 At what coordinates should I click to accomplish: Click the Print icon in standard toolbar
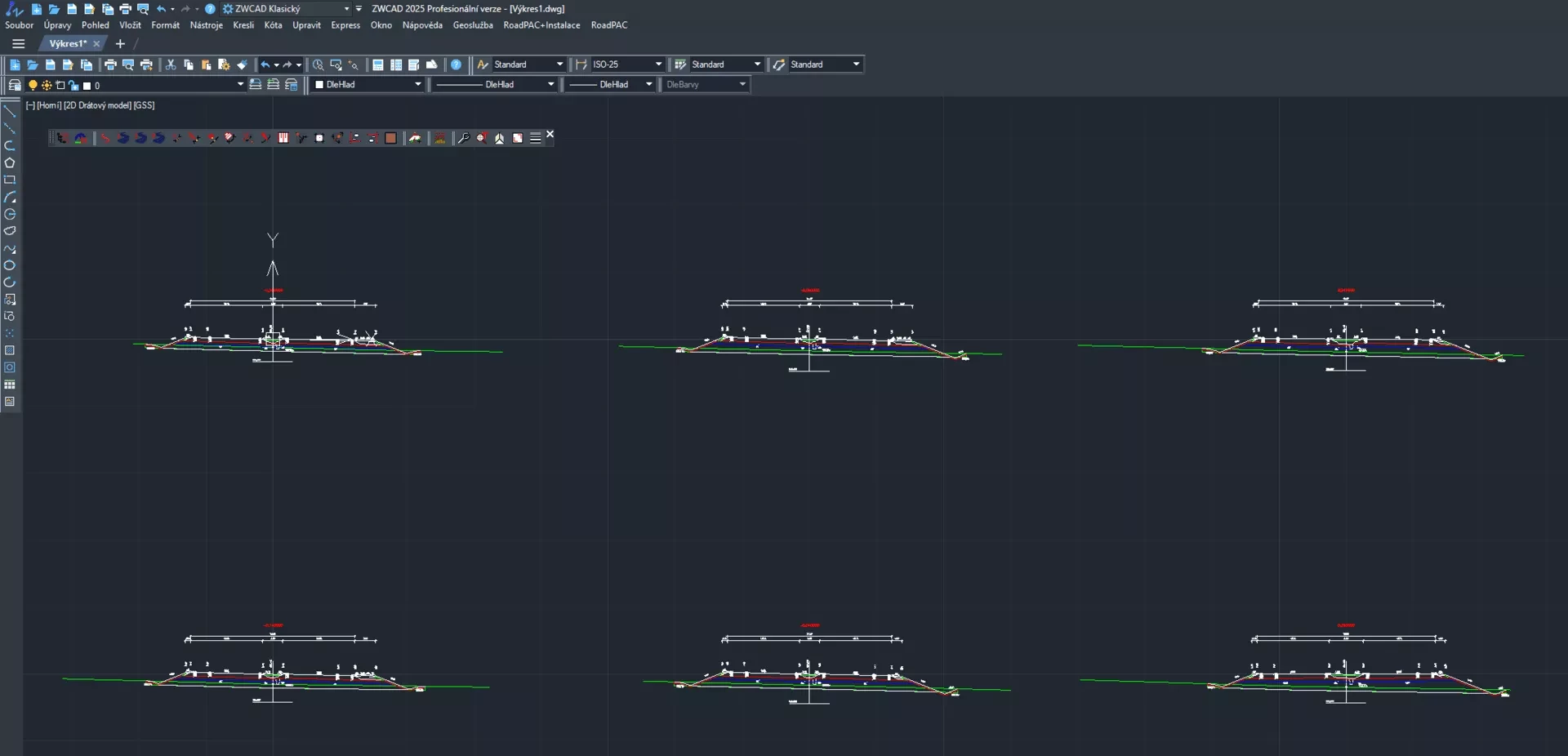coord(110,64)
